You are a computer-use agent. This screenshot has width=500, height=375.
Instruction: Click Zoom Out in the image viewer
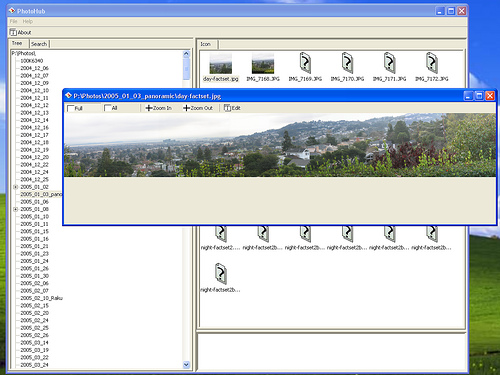click(x=198, y=108)
